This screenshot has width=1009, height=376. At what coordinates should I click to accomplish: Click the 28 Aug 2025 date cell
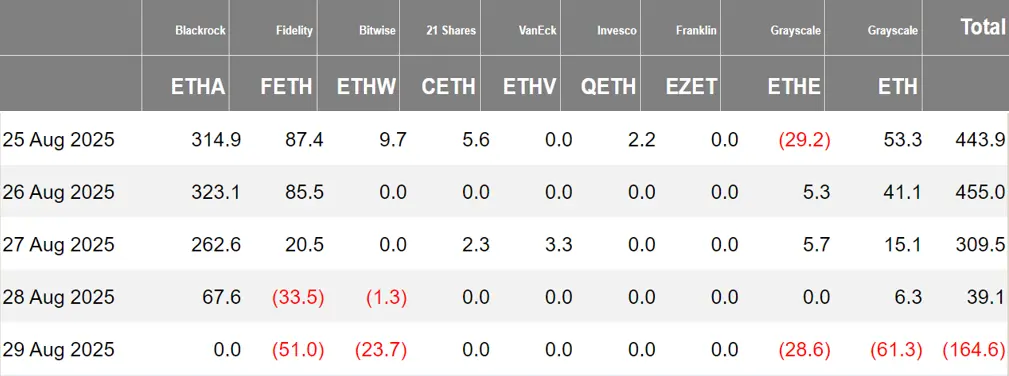point(59,297)
